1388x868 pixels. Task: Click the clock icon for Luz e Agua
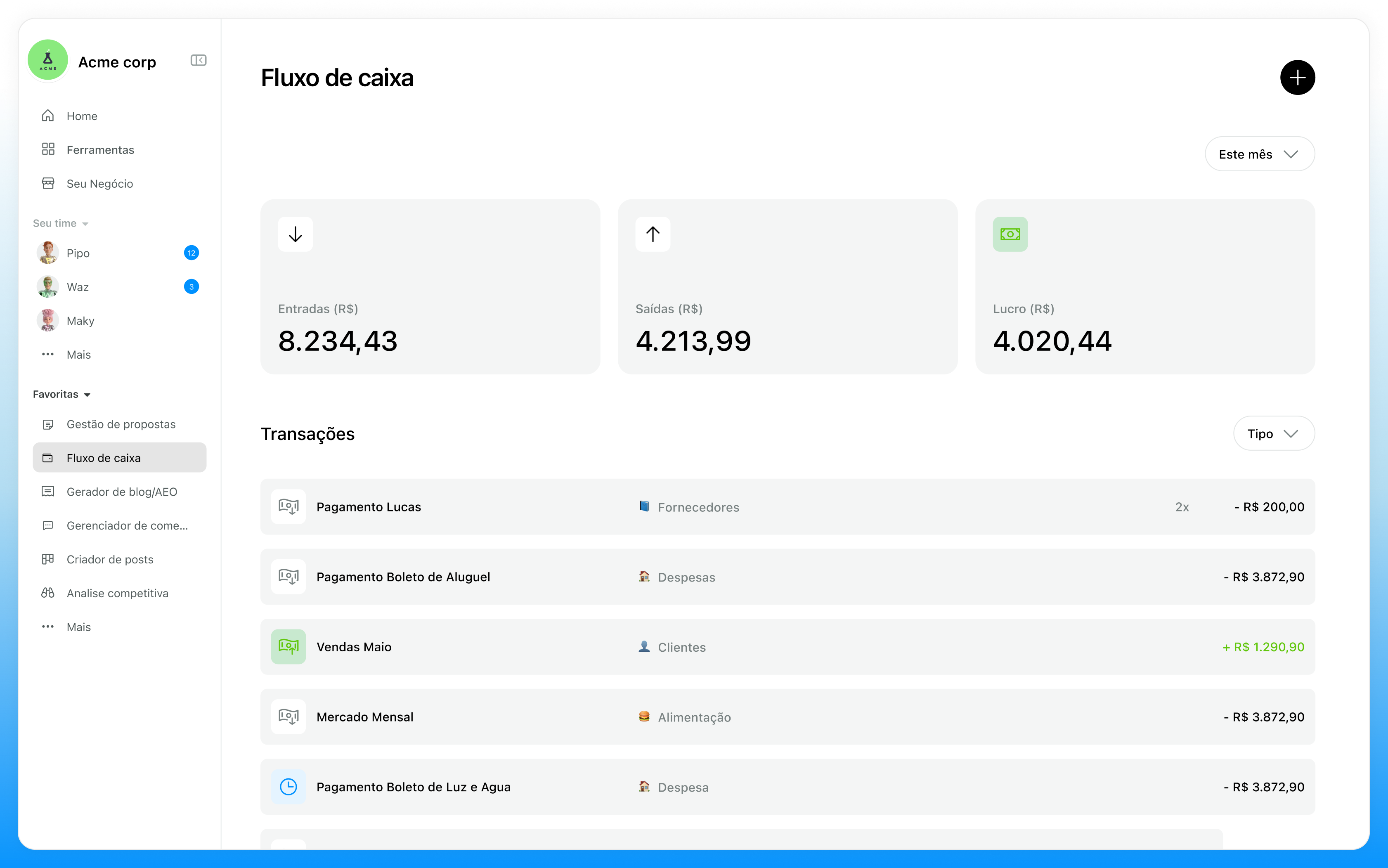(x=288, y=787)
